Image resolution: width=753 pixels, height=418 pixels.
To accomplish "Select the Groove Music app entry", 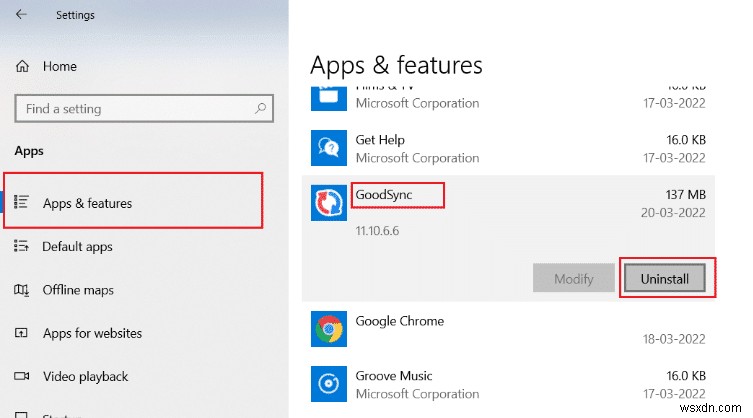I will pyautogui.click(x=508, y=384).
